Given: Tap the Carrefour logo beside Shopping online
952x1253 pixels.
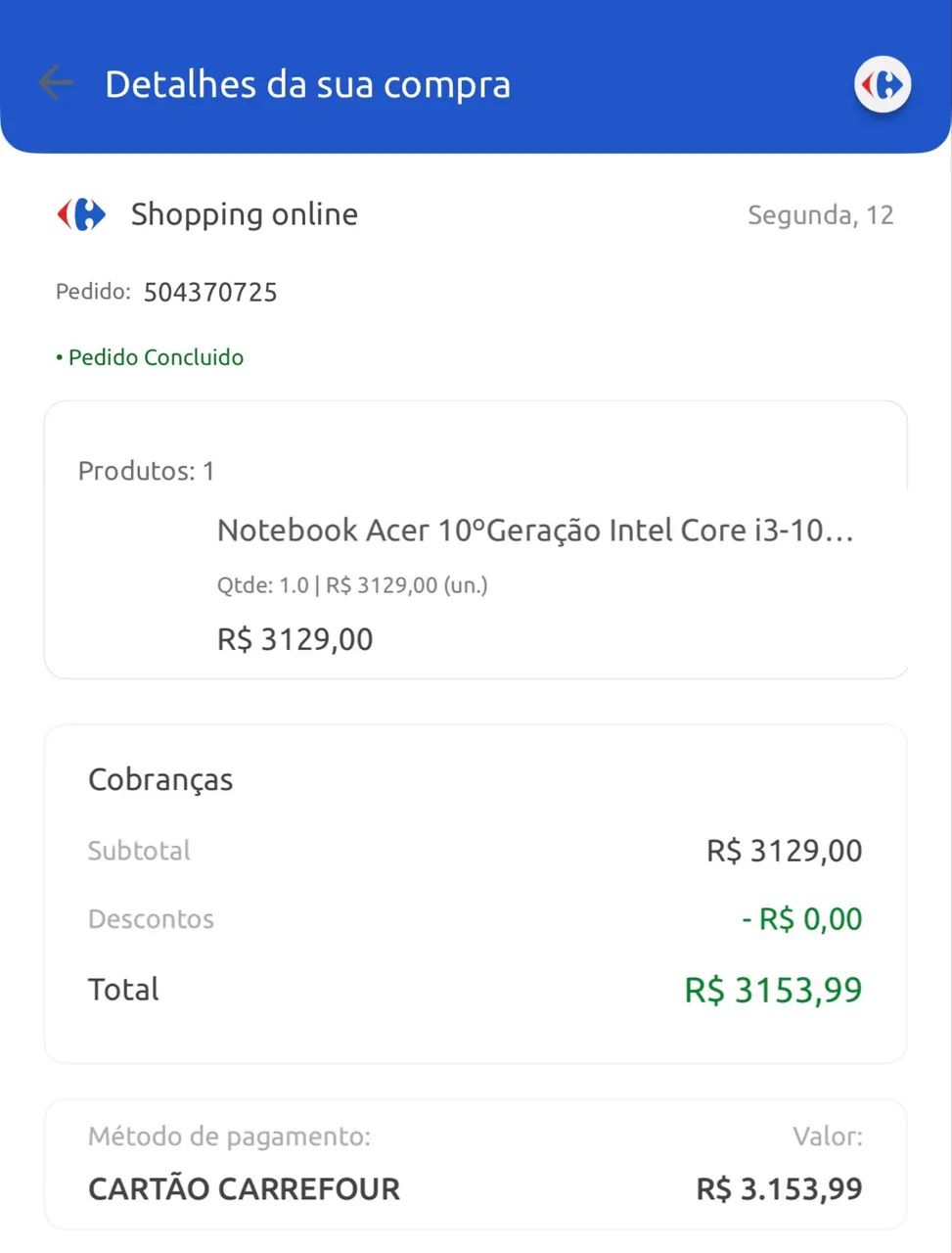Looking at the screenshot, I should (x=81, y=213).
